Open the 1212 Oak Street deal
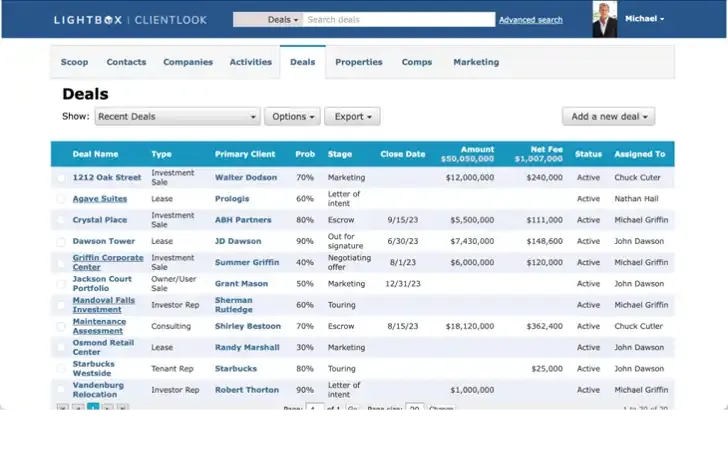The image size is (728, 455). click(107, 177)
